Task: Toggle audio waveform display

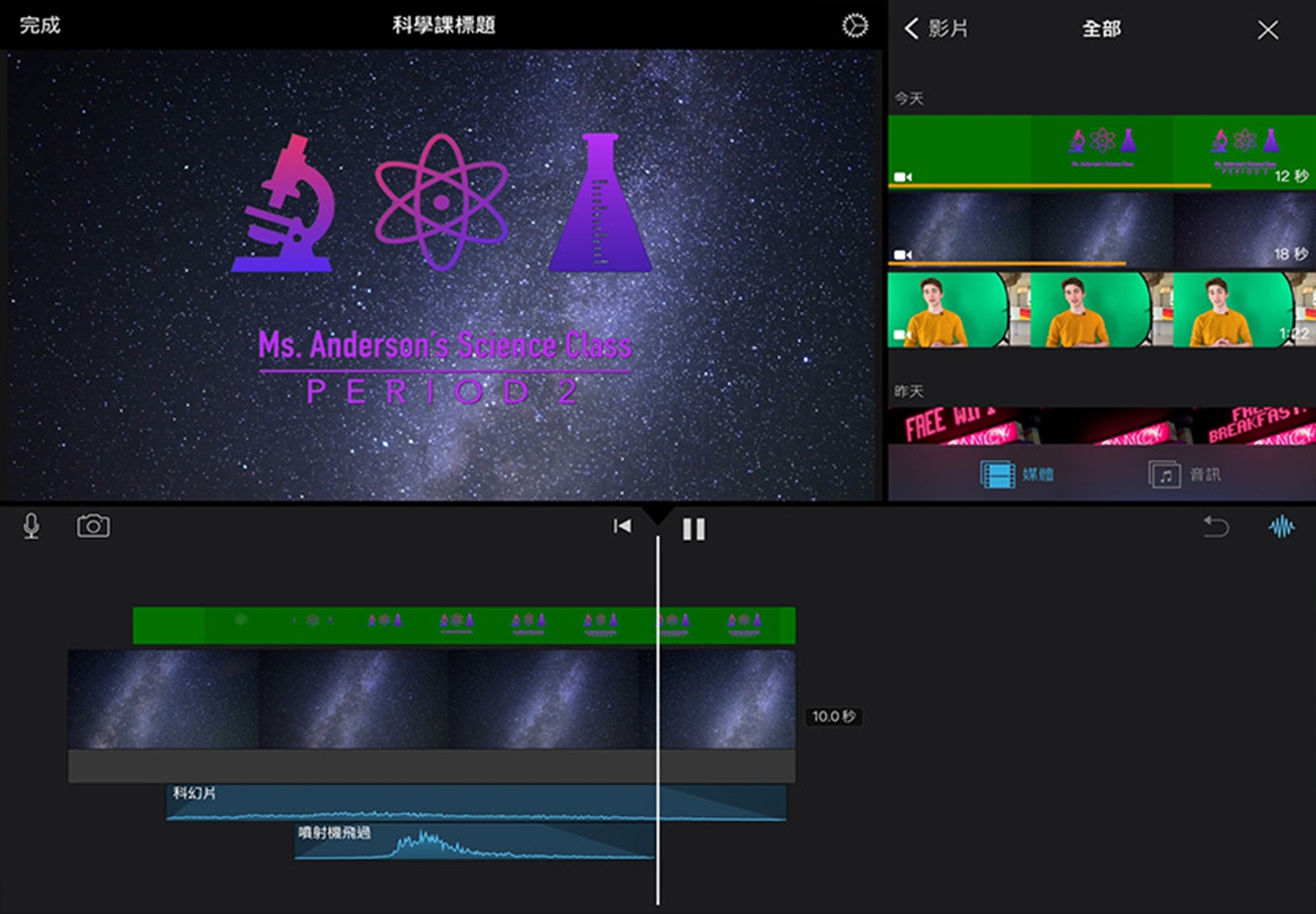Action: point(1281,527)
